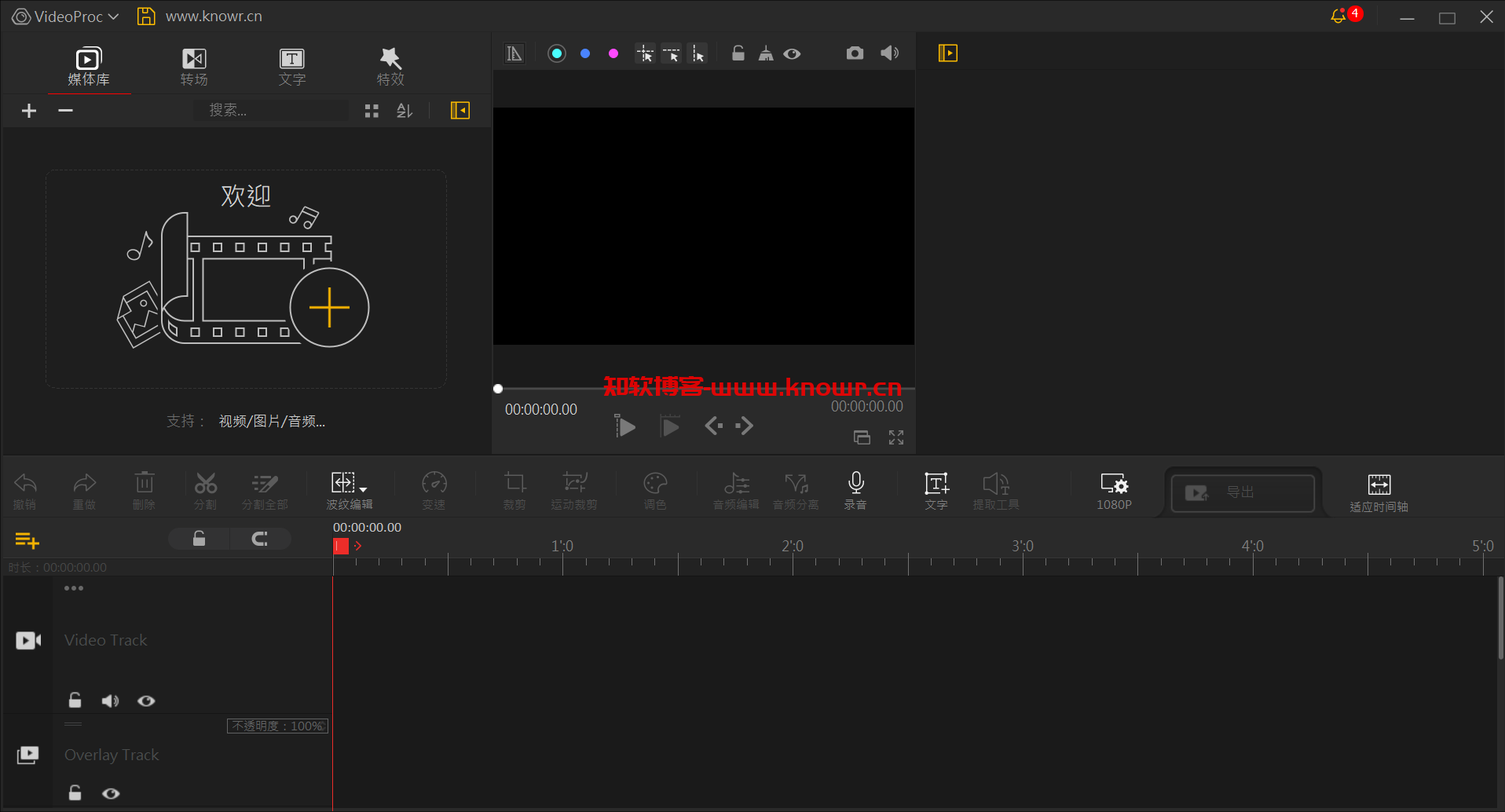Click the 重做 redo icon
The height and width of the screenshot is (812, 1505).
point(85,491)
